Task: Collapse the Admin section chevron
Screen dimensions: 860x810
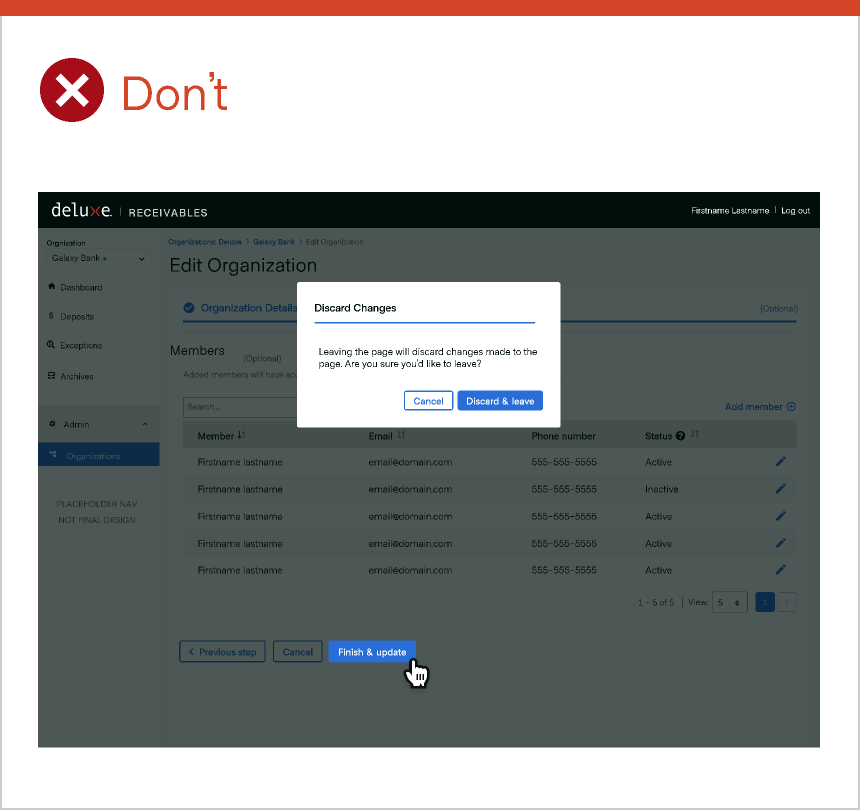Action: coord(145,424)
